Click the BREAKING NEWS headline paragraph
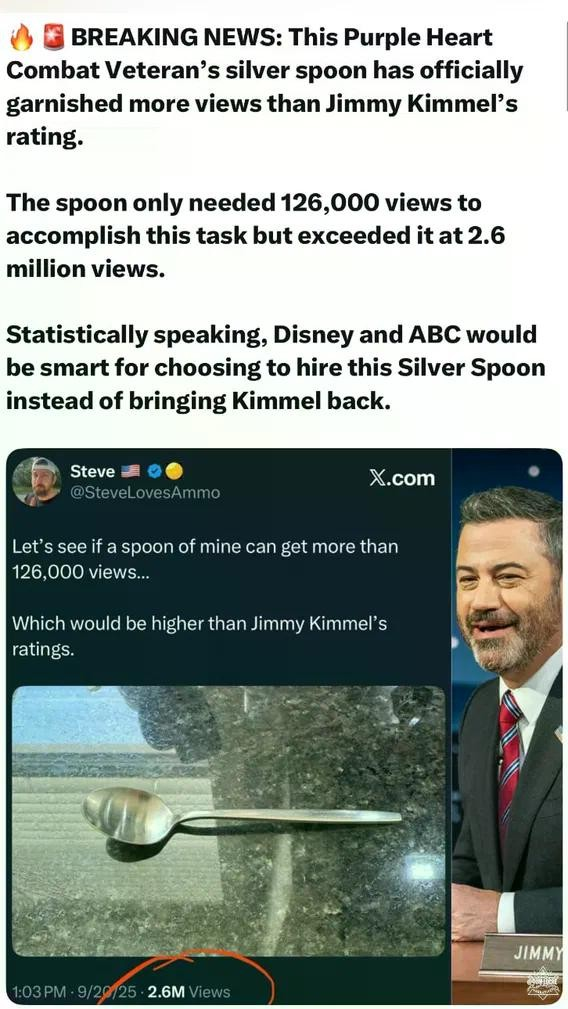Image resolution: width=568 pixels, height=1009 pixels. point(264,88)
